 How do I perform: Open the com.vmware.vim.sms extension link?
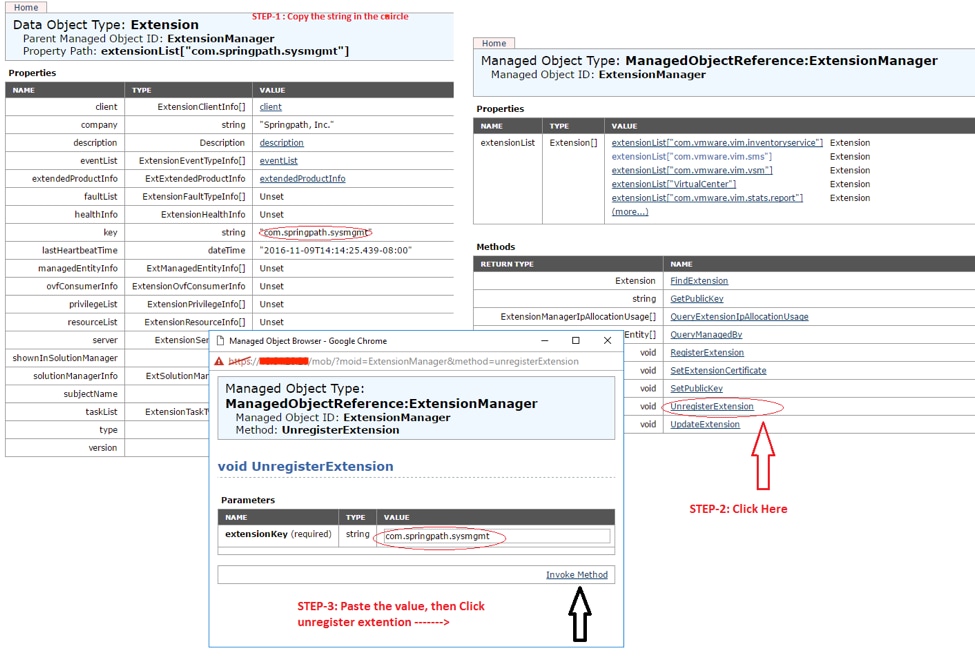[x=691, y=156]
